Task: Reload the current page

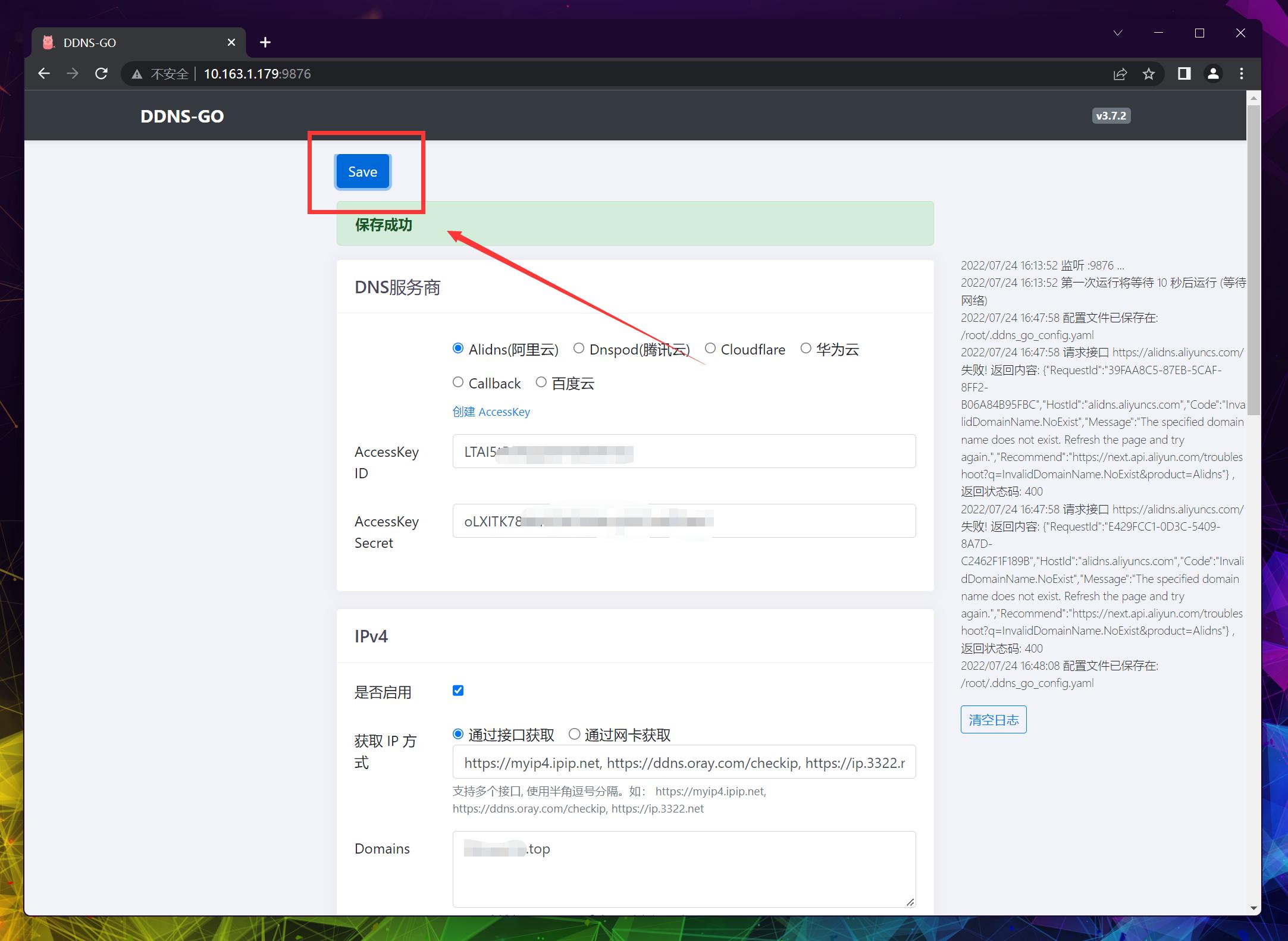Action: (x=102, y=73)
